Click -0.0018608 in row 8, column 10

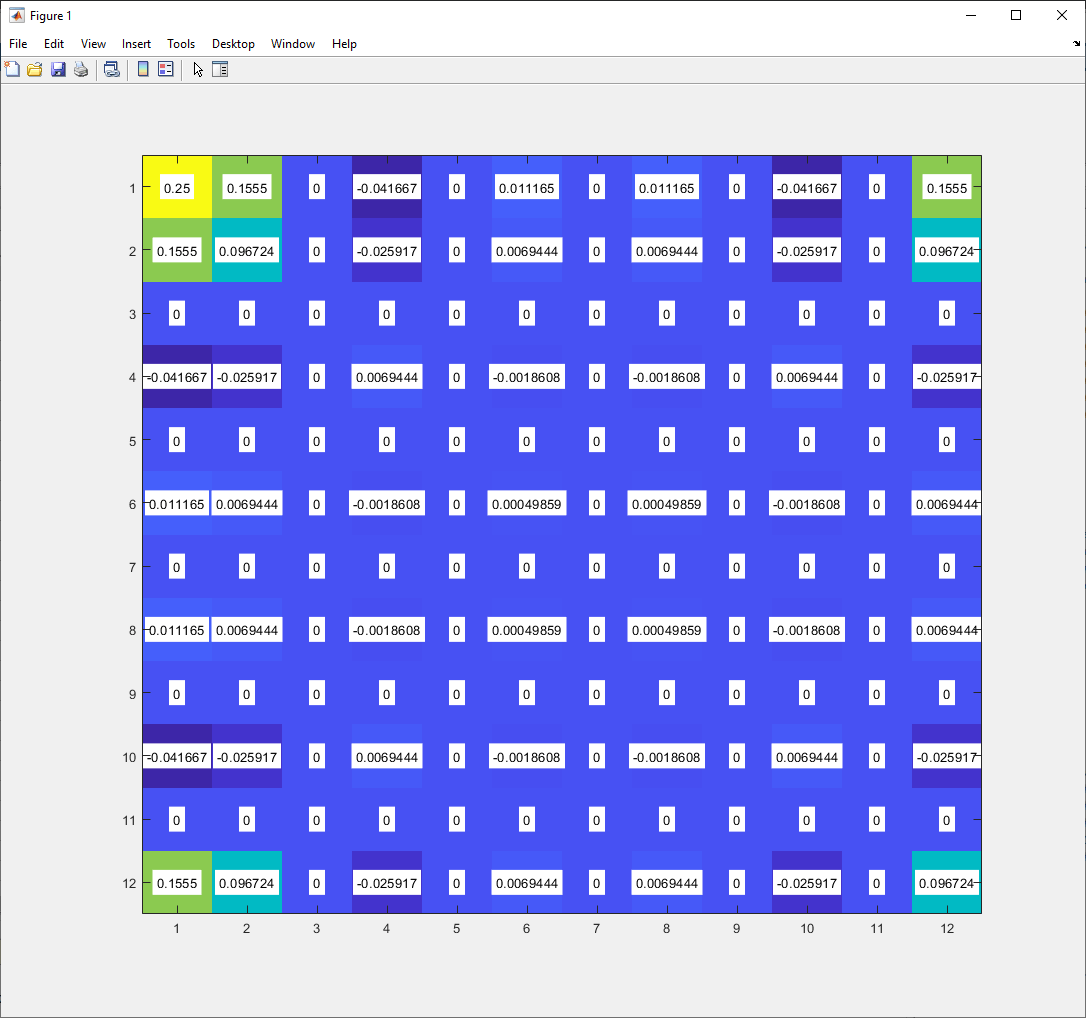tap(807, 630)
